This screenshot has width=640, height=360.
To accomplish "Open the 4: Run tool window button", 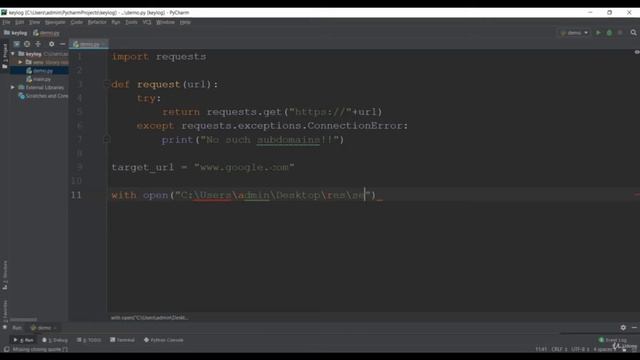I will point(24,340).
